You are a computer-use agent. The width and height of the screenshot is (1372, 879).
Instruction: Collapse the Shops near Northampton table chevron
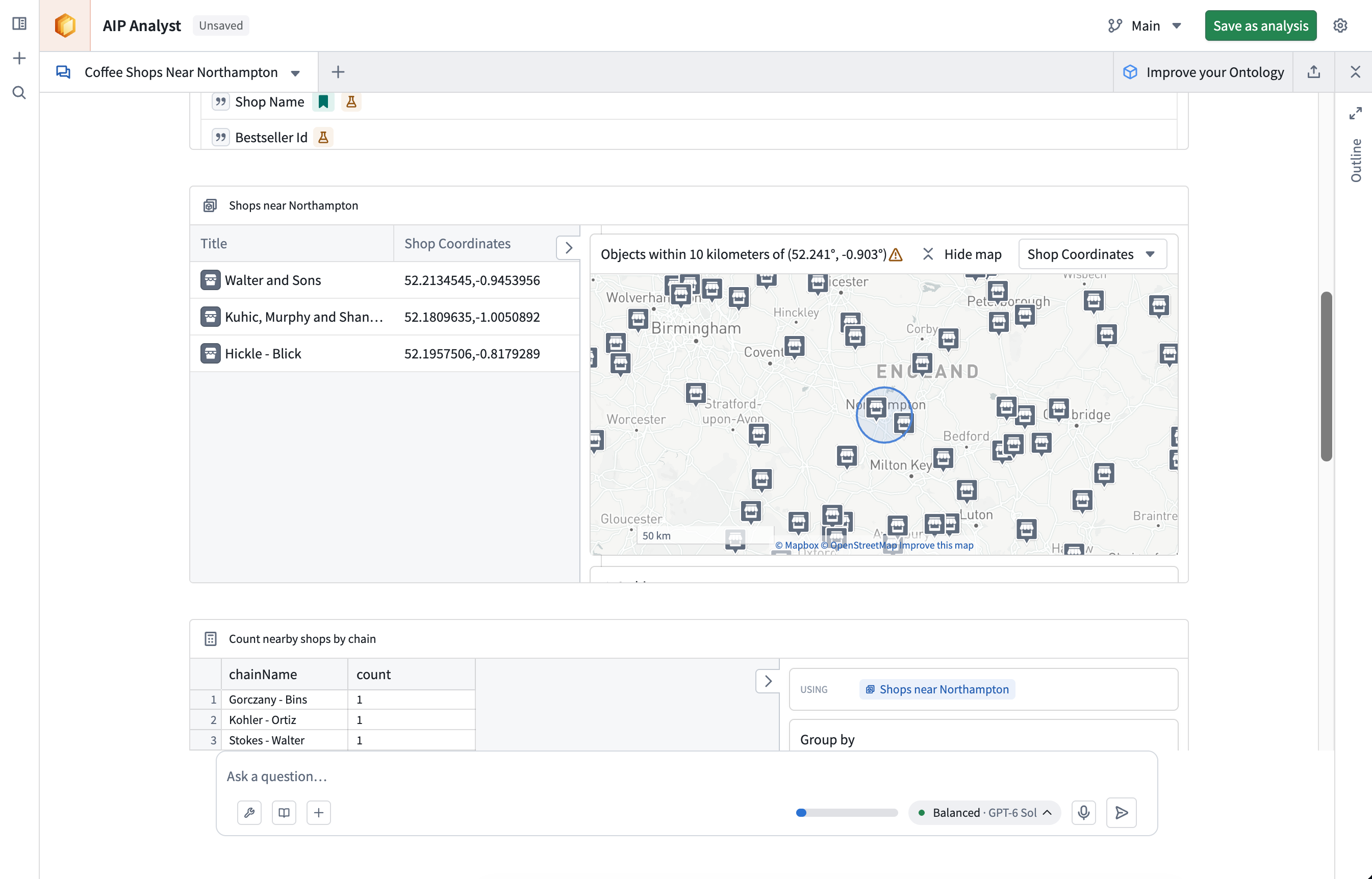pos(568,248)
